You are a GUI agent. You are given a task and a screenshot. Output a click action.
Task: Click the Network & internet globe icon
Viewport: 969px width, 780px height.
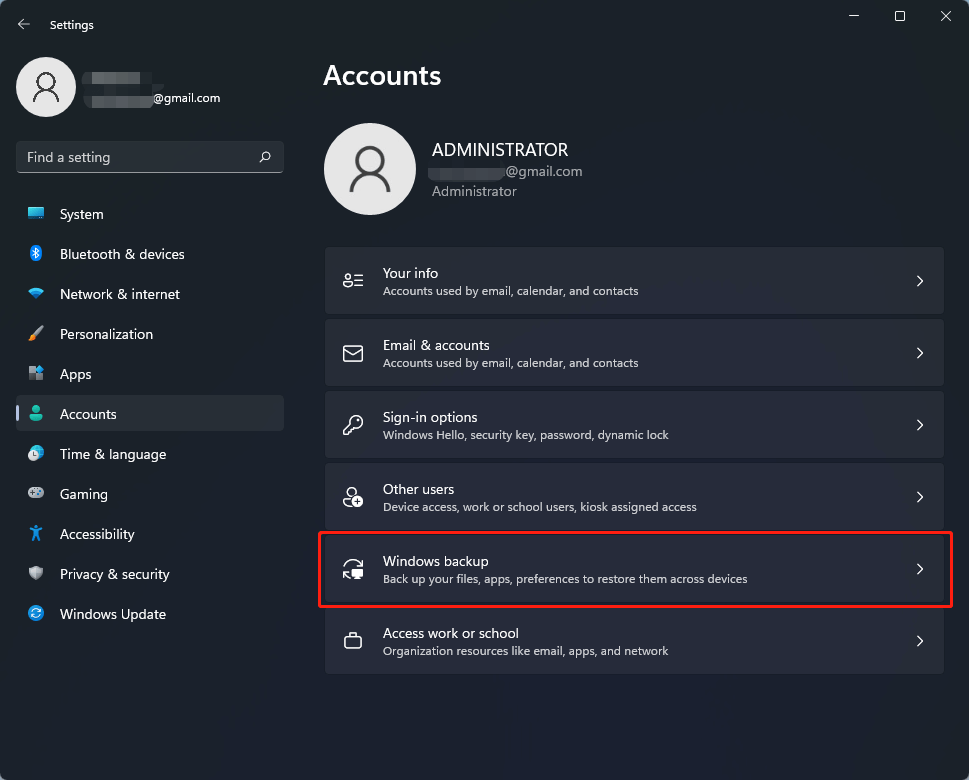pos(37,294)
